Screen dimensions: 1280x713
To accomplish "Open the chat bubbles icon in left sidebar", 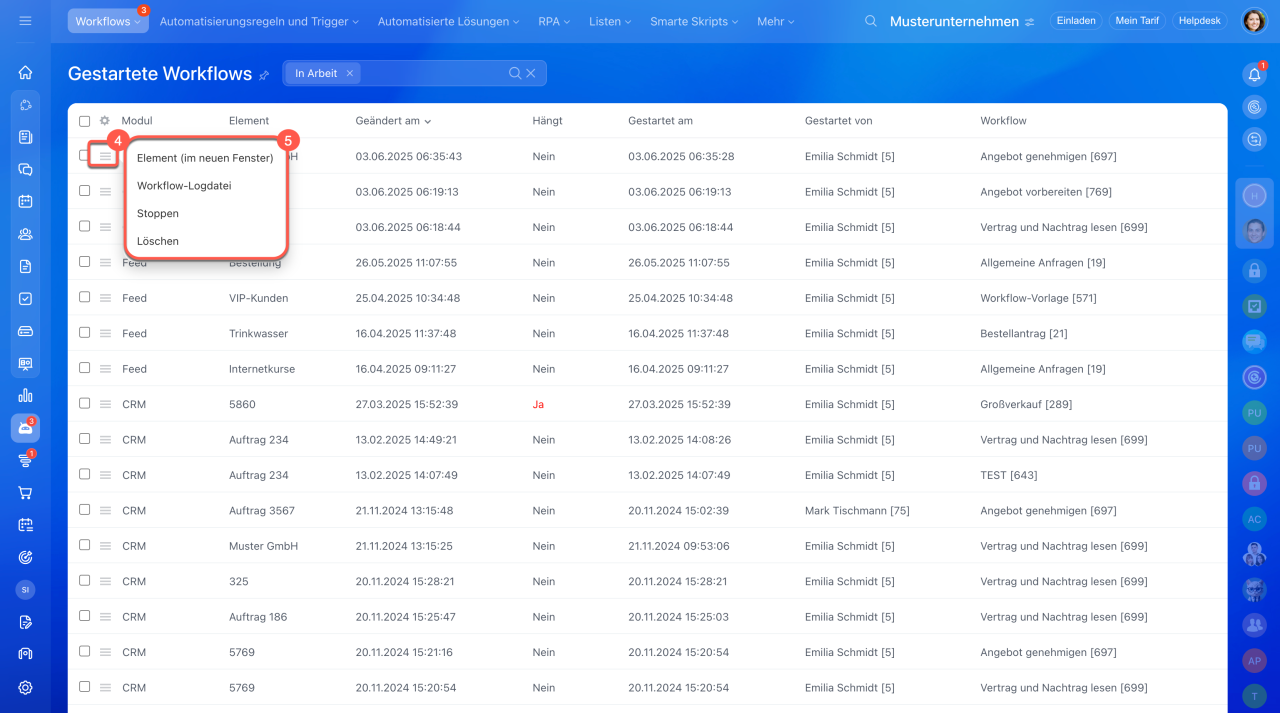I will pos(25,169).
